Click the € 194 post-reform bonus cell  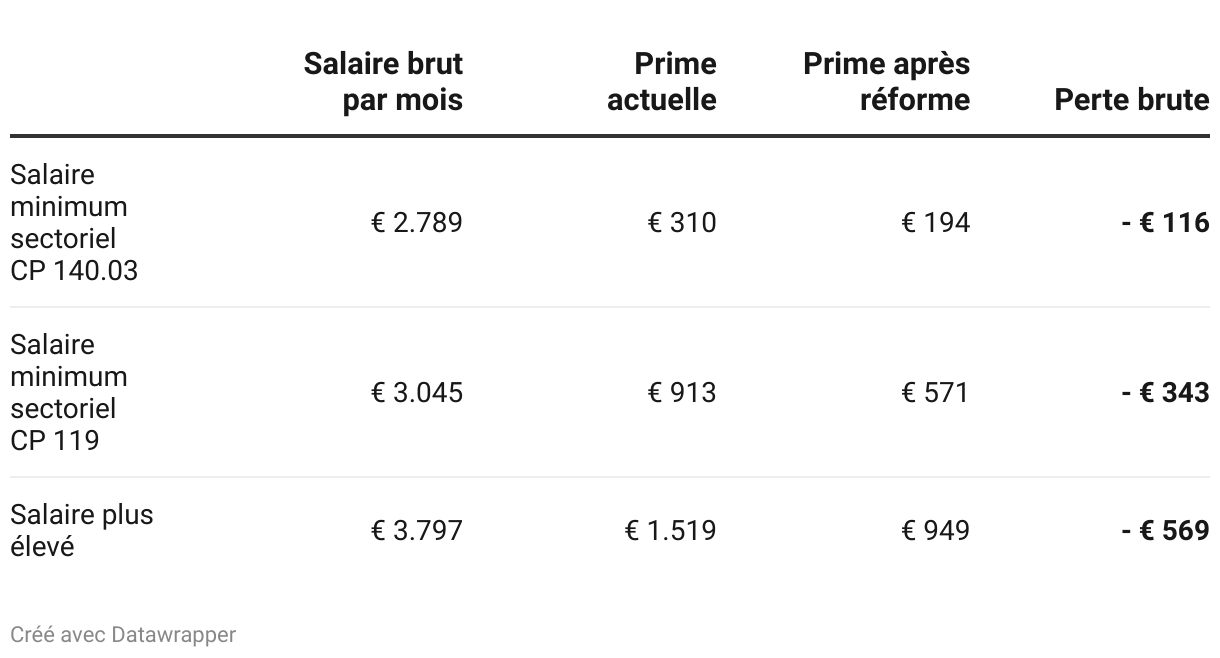point(935,222)
